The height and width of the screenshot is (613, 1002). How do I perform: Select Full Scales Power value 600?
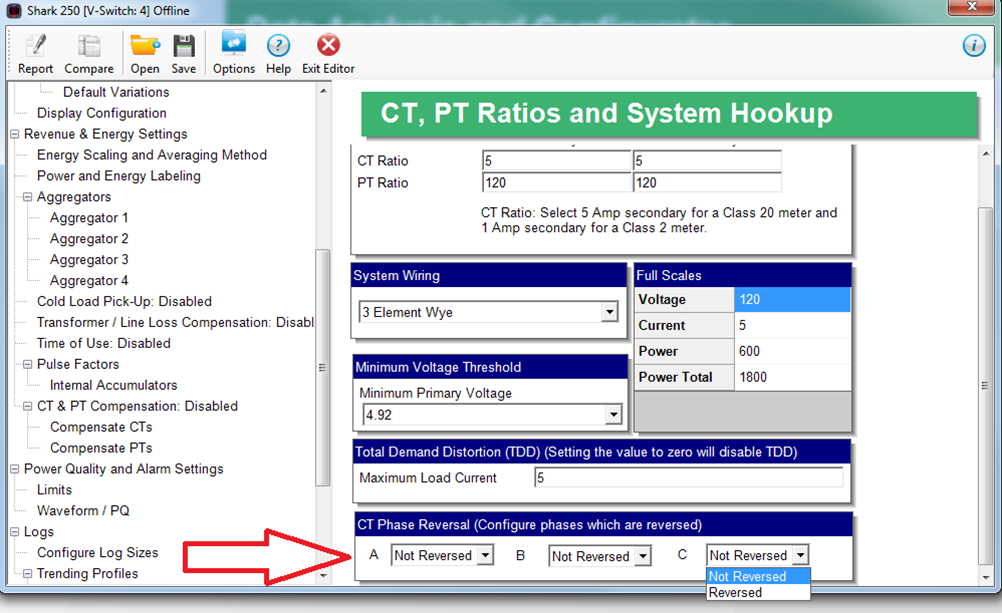point(792,352)
